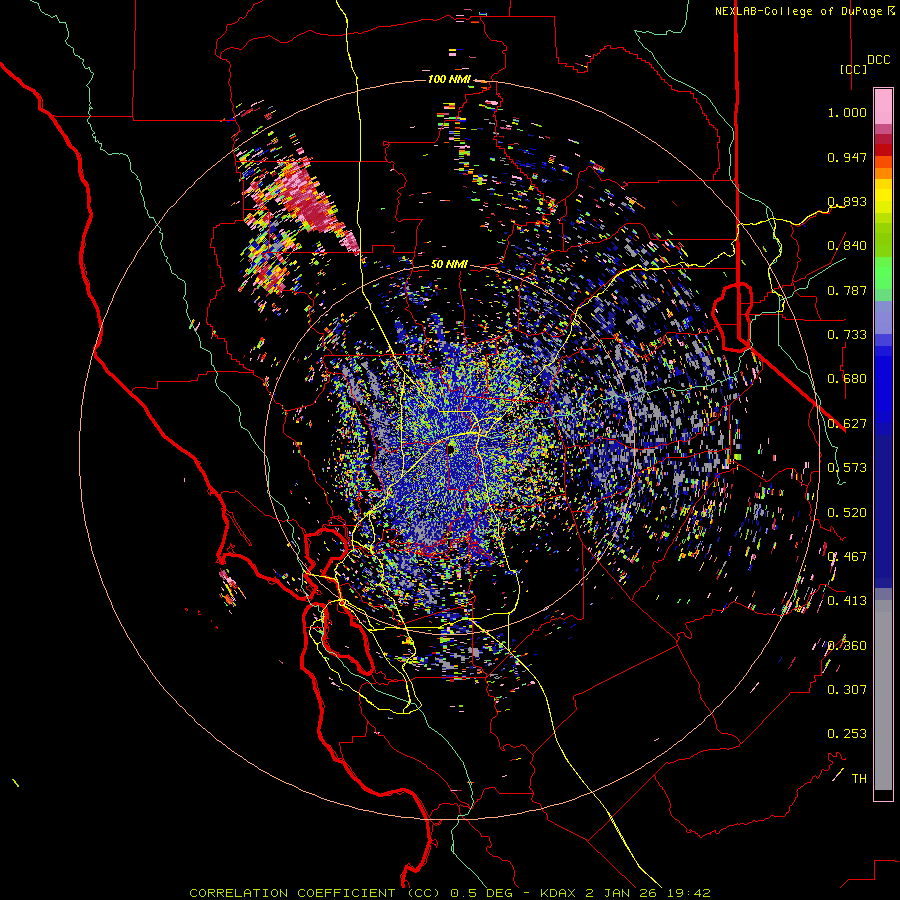Click the 0.893 legend value
Viewport: 900px width, 900px height.
coord(847,201)
